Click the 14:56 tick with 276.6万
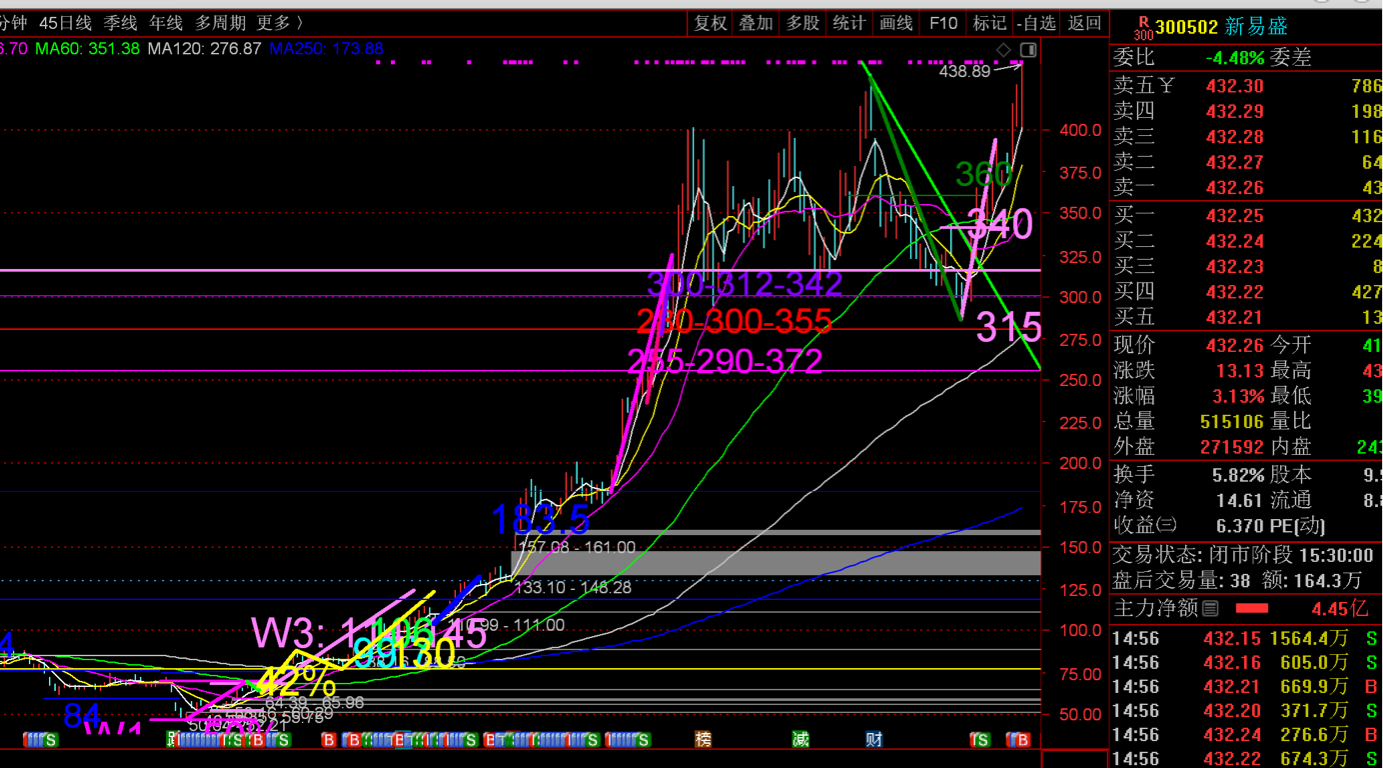The image size is (1383, 769). [x=1247, y=735]
